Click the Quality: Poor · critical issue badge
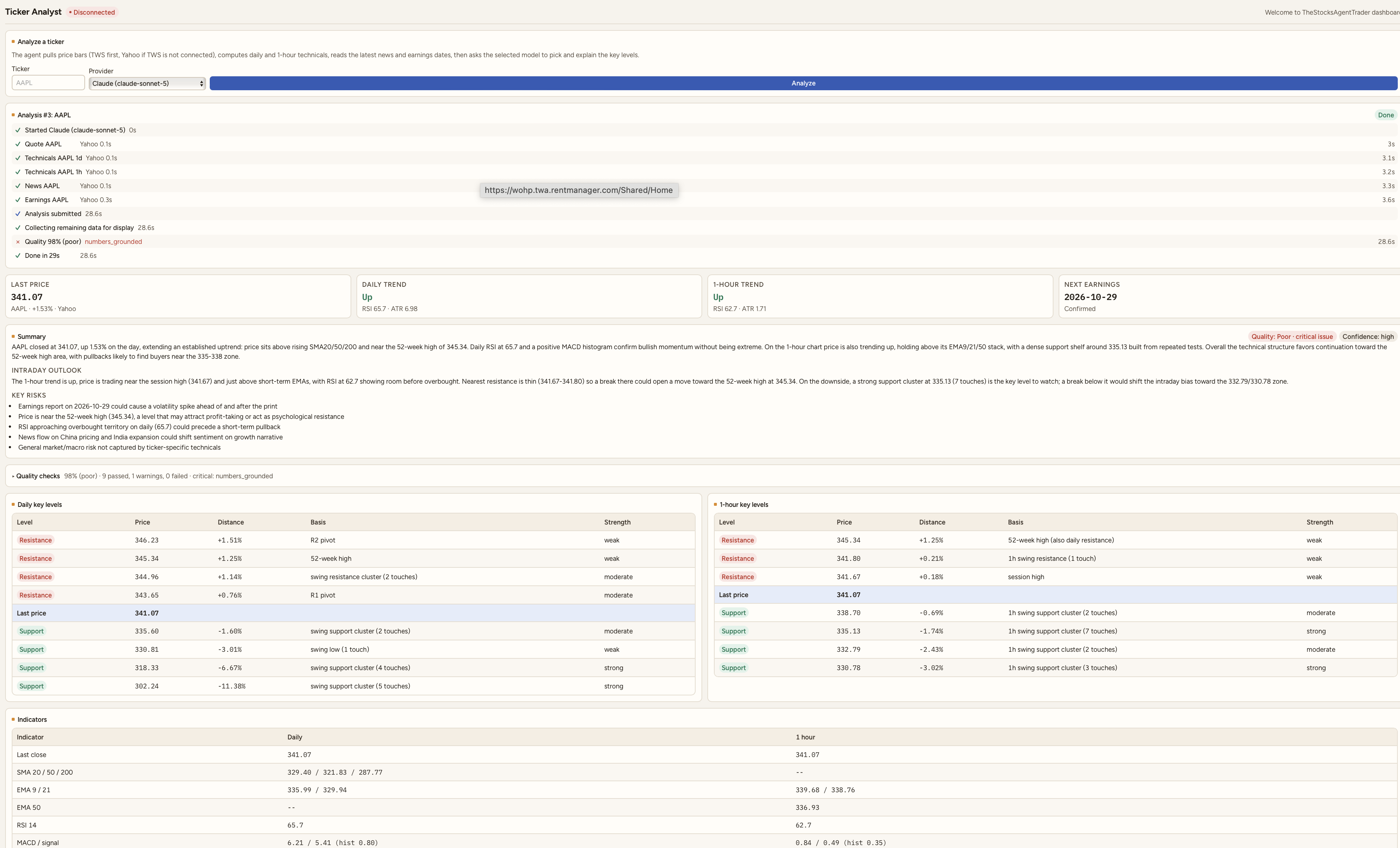The width and height of the screenshot is (1400, 848). [x=1291, y=336]
